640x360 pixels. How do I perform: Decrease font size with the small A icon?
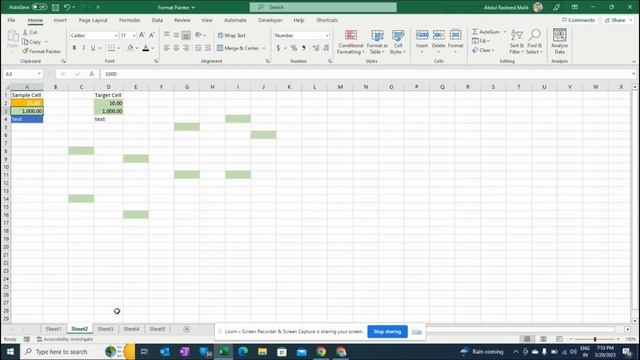pyautogui.click(x=151, y=36)
